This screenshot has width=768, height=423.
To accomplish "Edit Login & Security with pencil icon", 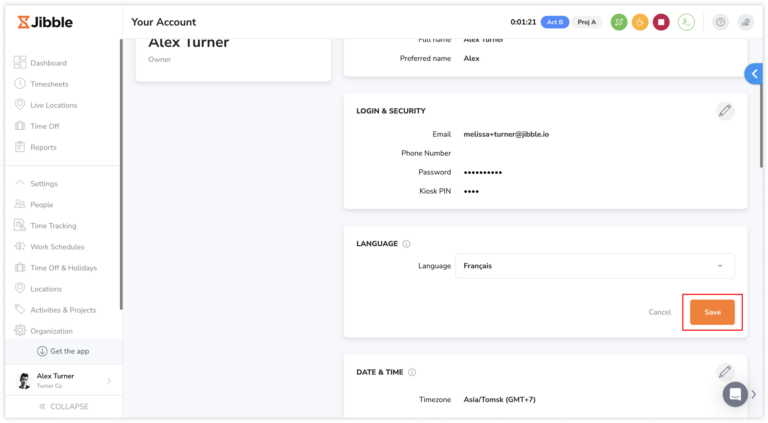I will tap(725, 111).
